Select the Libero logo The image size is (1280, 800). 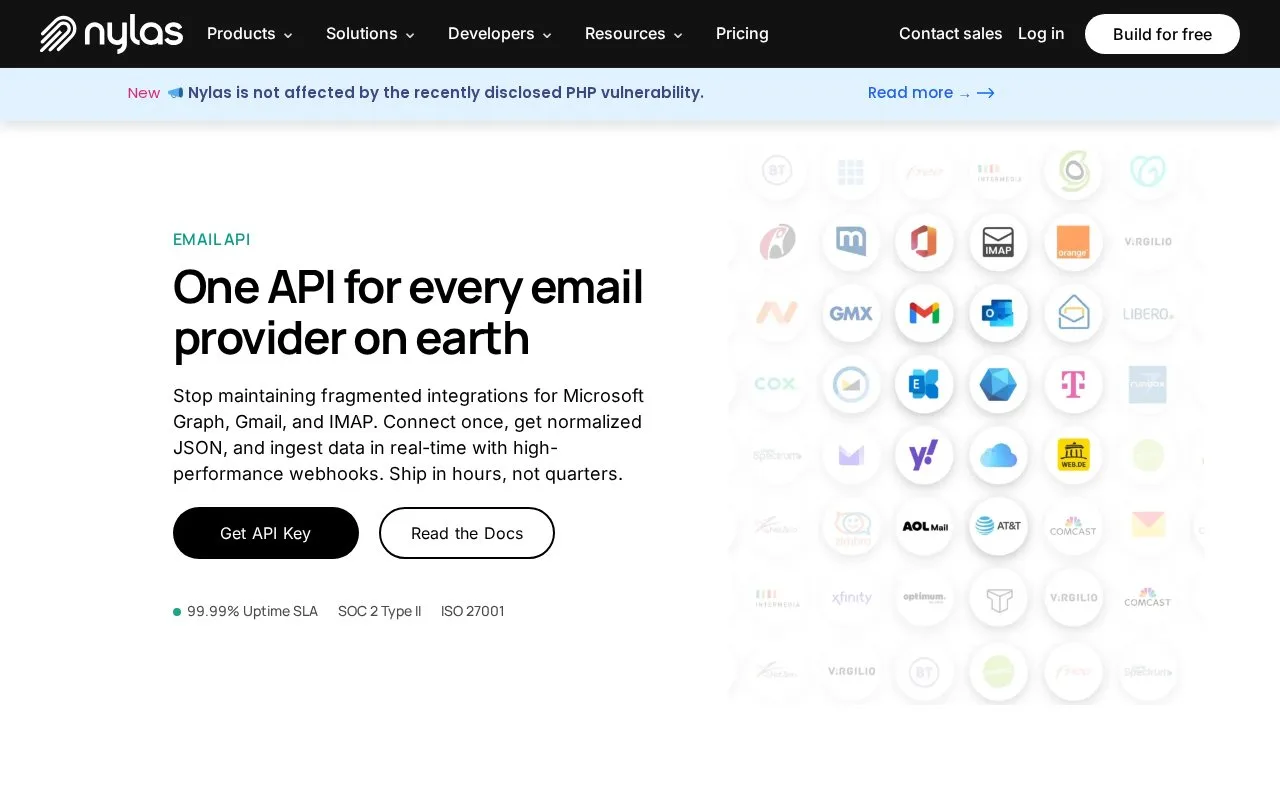(1148, 313)
